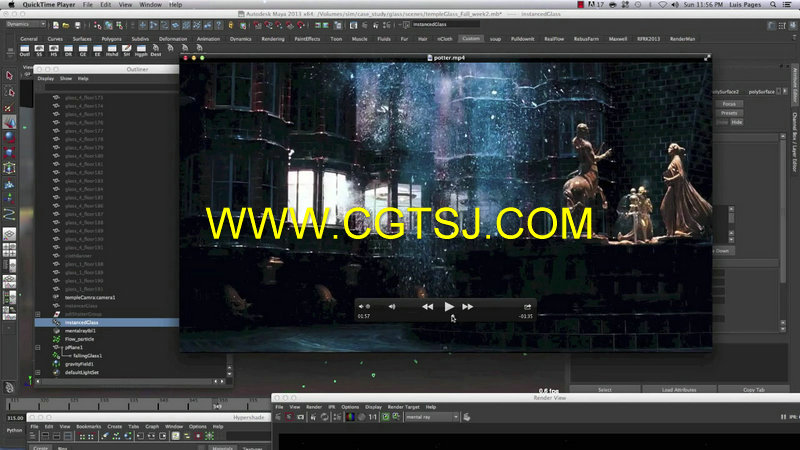Rewind the potter.mp4 video

428,307
